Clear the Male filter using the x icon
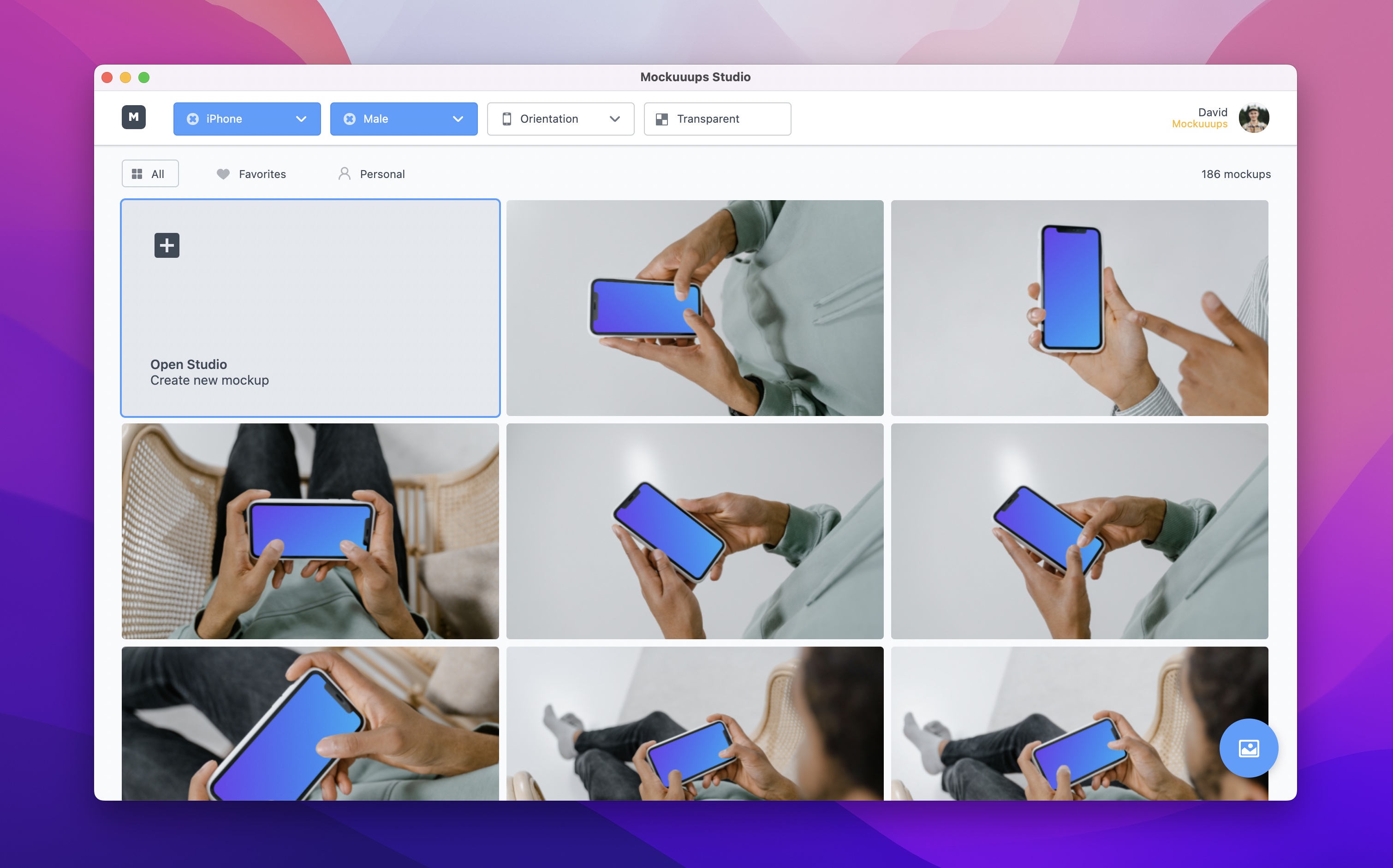This screenshot has width=1393, height=868. [x=350, y=119]
